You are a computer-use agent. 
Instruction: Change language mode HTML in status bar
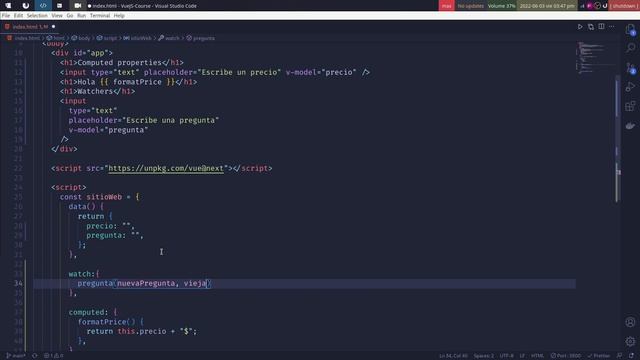coord(537,356)
